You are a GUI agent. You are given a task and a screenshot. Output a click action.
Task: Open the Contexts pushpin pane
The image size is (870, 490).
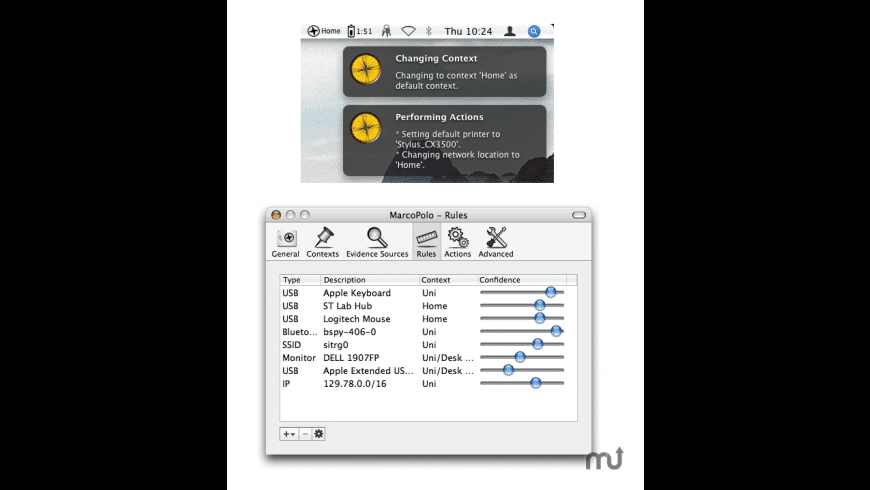(x=322, y=243)
